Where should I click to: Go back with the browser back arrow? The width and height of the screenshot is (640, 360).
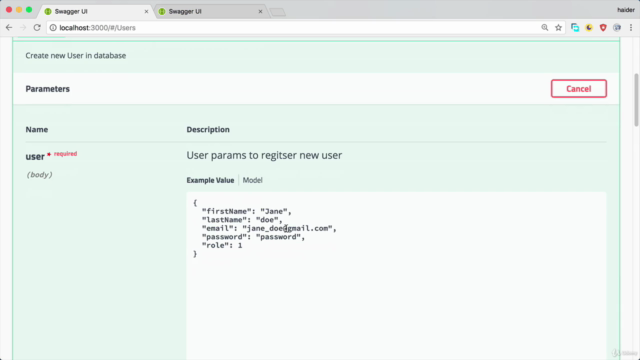pyautogui.click(x=9, y=28)
